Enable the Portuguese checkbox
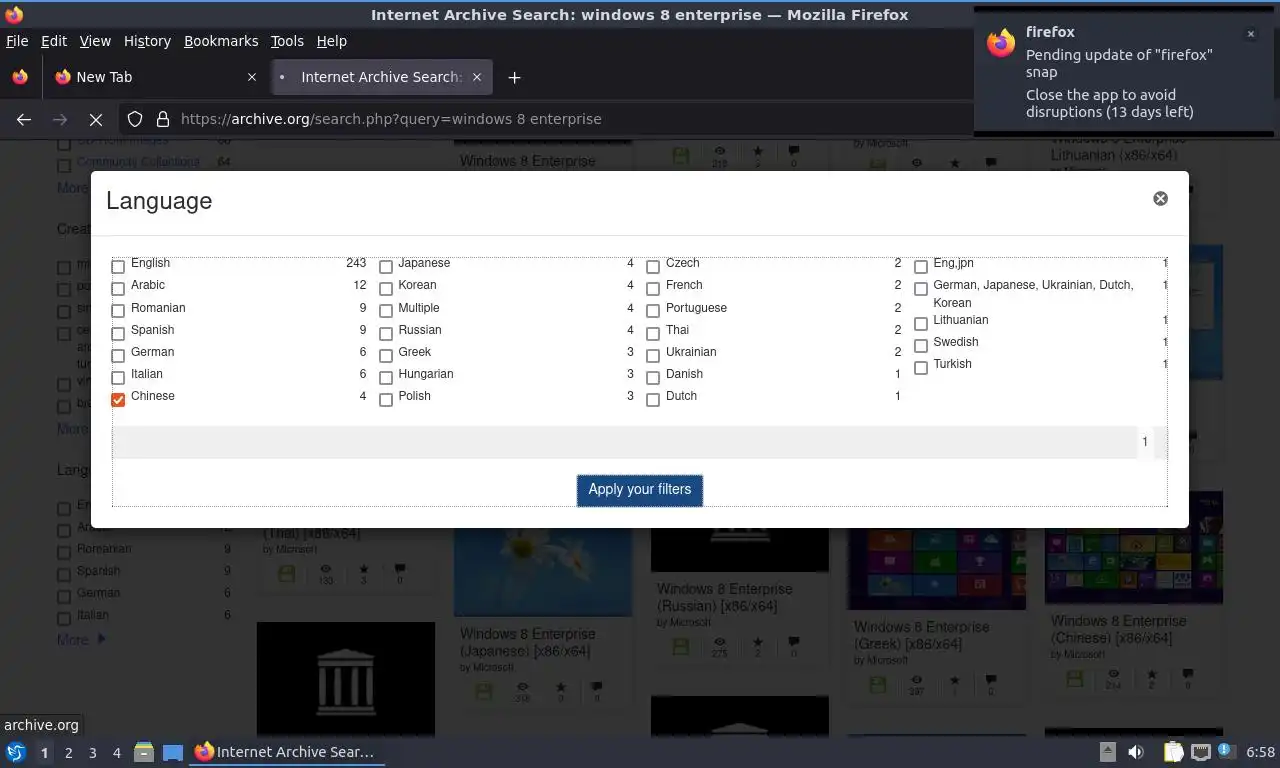Viewport: 1280px width, 768px height. (x=653, y=311)
